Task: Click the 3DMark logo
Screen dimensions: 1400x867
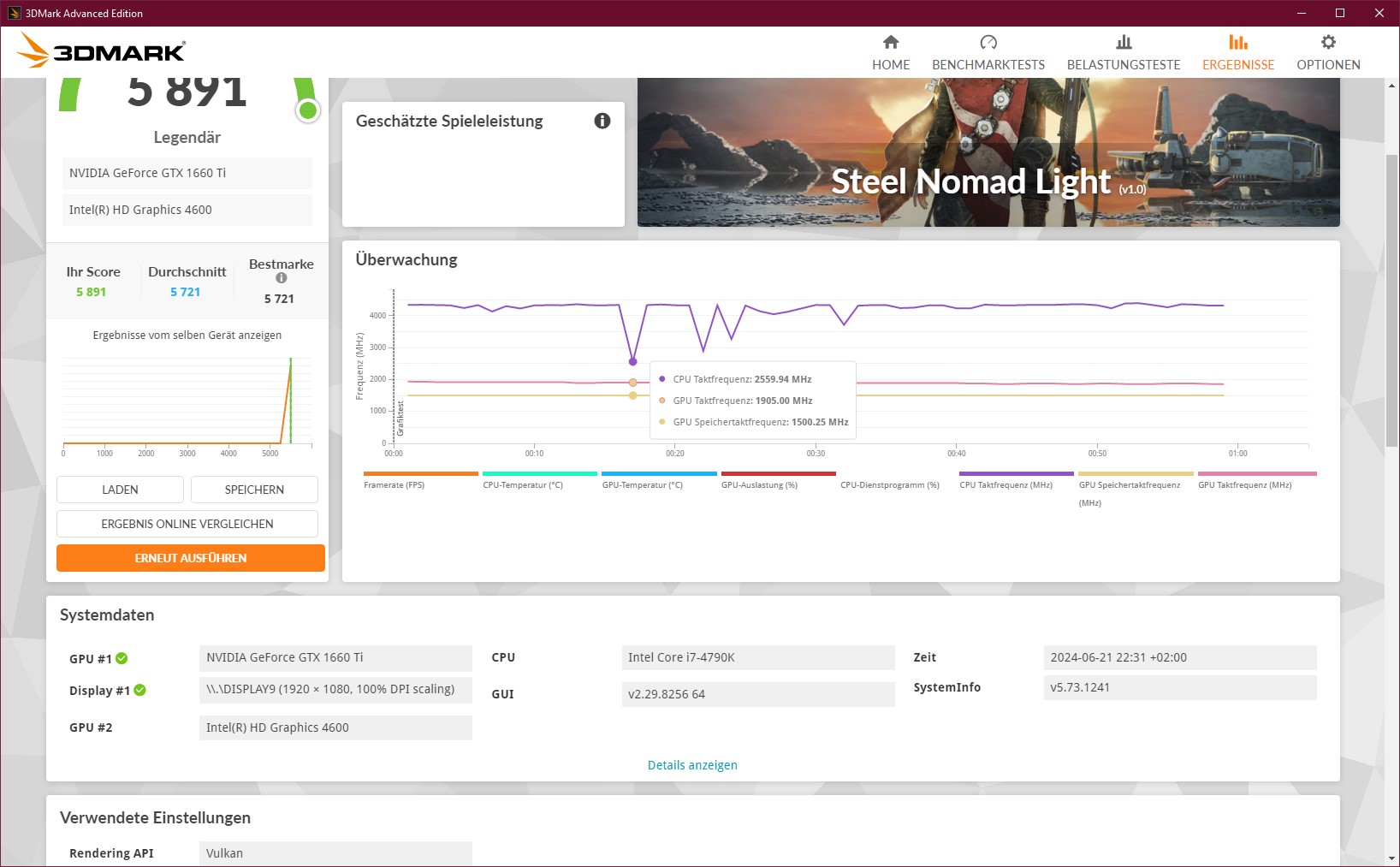Action: 101,51
